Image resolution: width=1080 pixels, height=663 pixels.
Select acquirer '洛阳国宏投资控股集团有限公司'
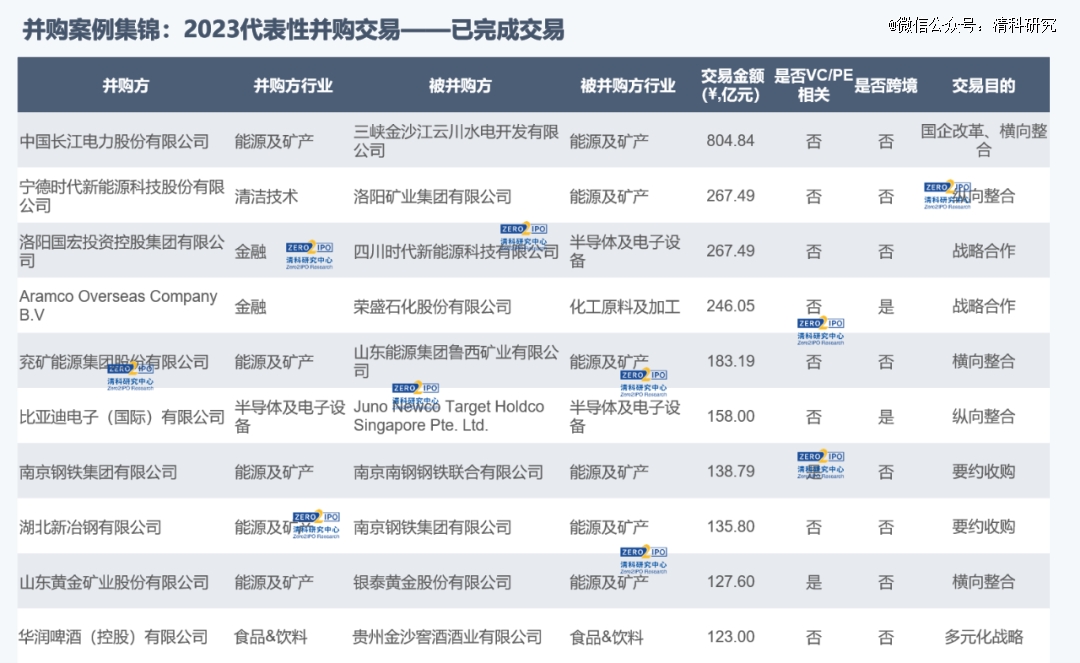coord(122,251)
